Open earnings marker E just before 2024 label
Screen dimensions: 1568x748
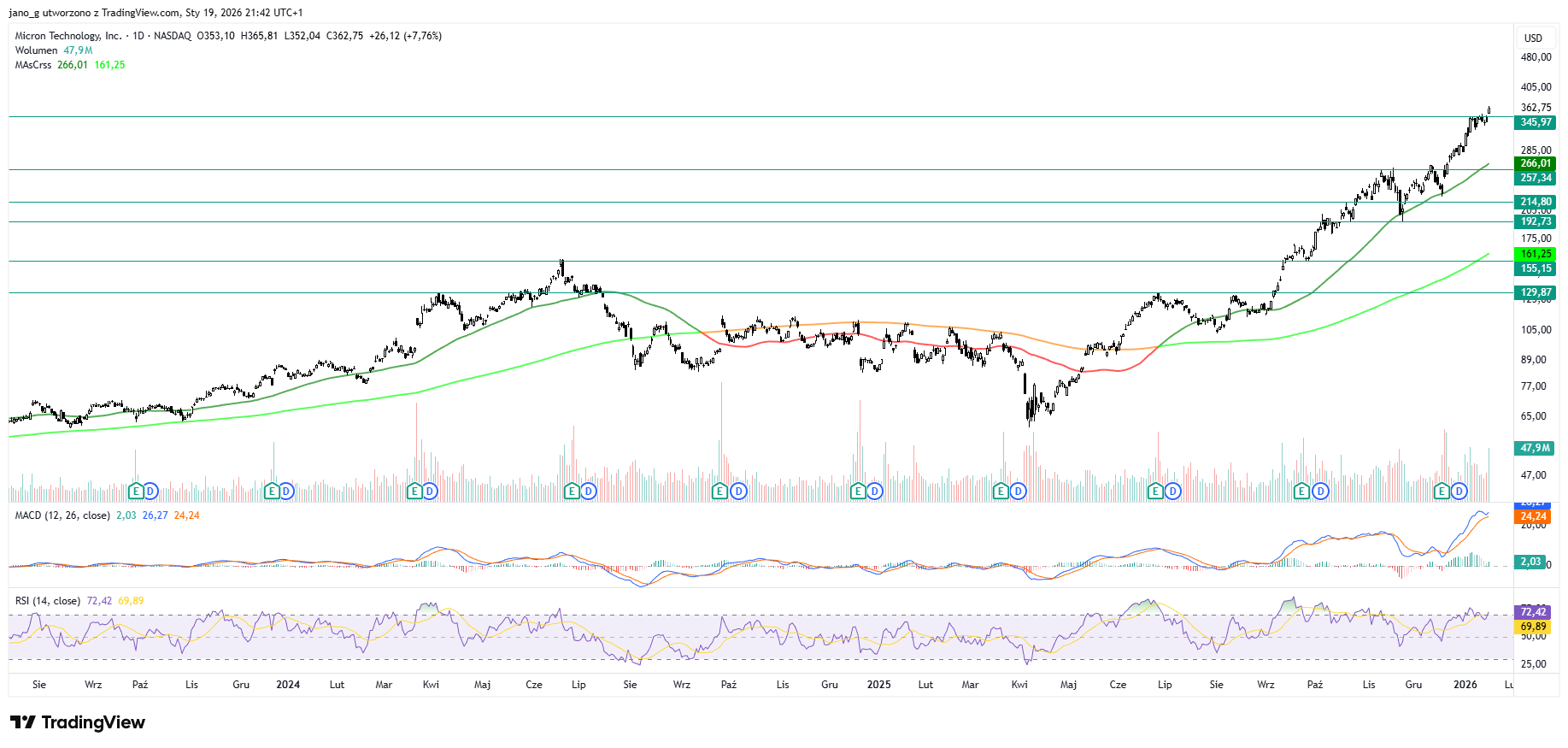coord(272,491)
